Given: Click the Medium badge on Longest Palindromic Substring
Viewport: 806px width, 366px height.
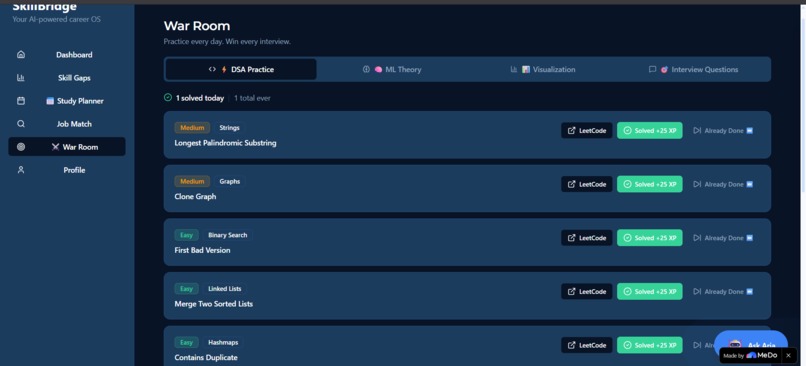Looking at the screenshot, I should click(x=192, y=127).
